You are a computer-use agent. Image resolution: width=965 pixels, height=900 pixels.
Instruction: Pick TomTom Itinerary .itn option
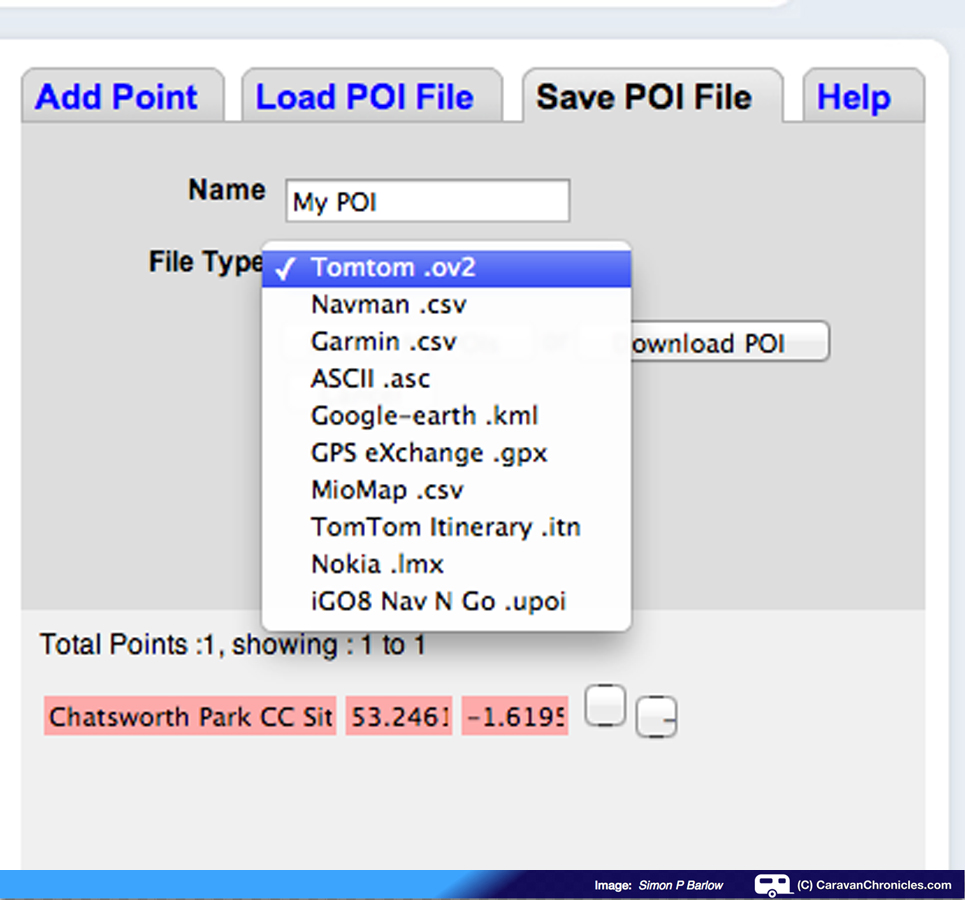[445, 527]
